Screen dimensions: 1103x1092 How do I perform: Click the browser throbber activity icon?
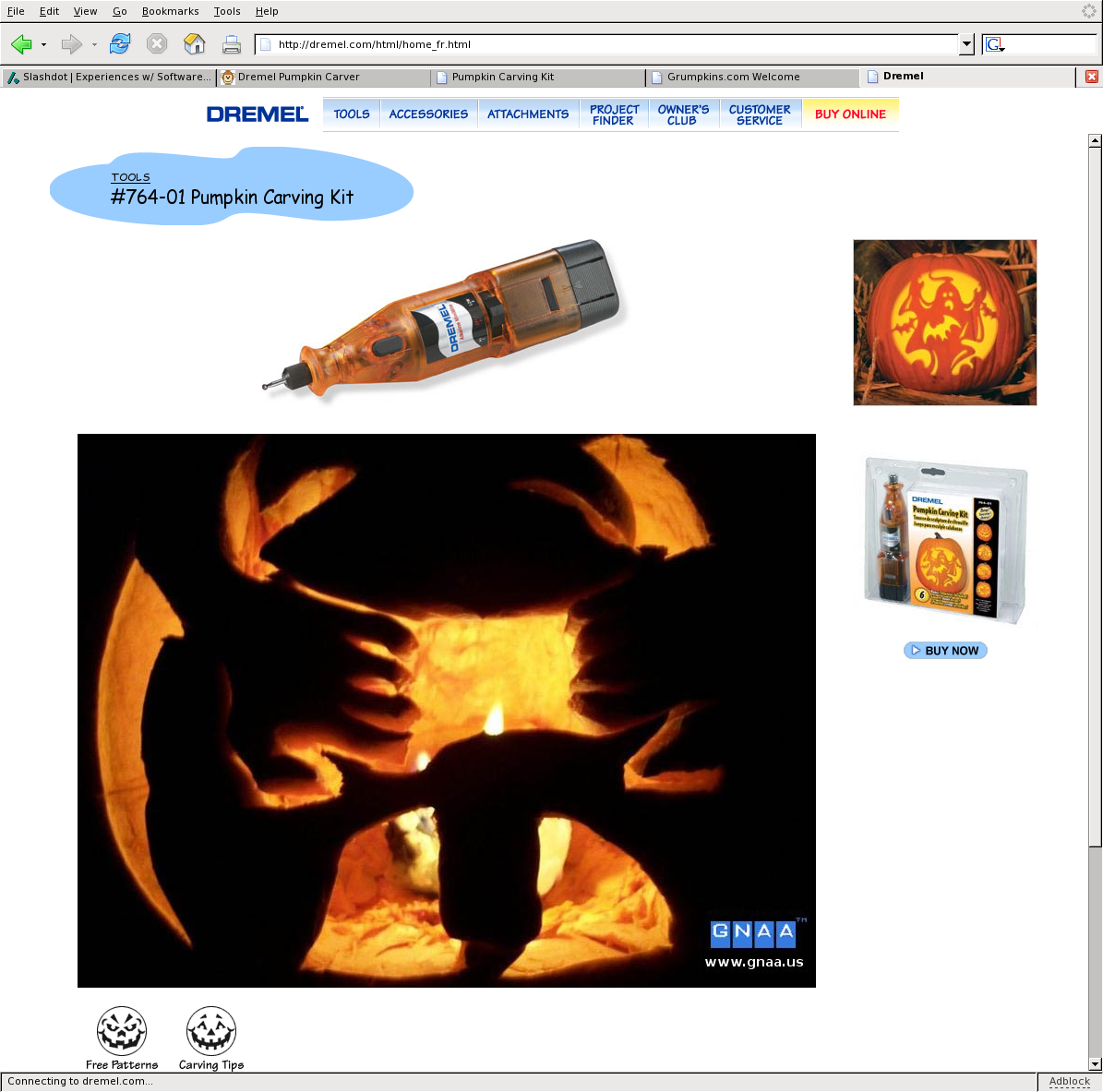coord(1089,10)
